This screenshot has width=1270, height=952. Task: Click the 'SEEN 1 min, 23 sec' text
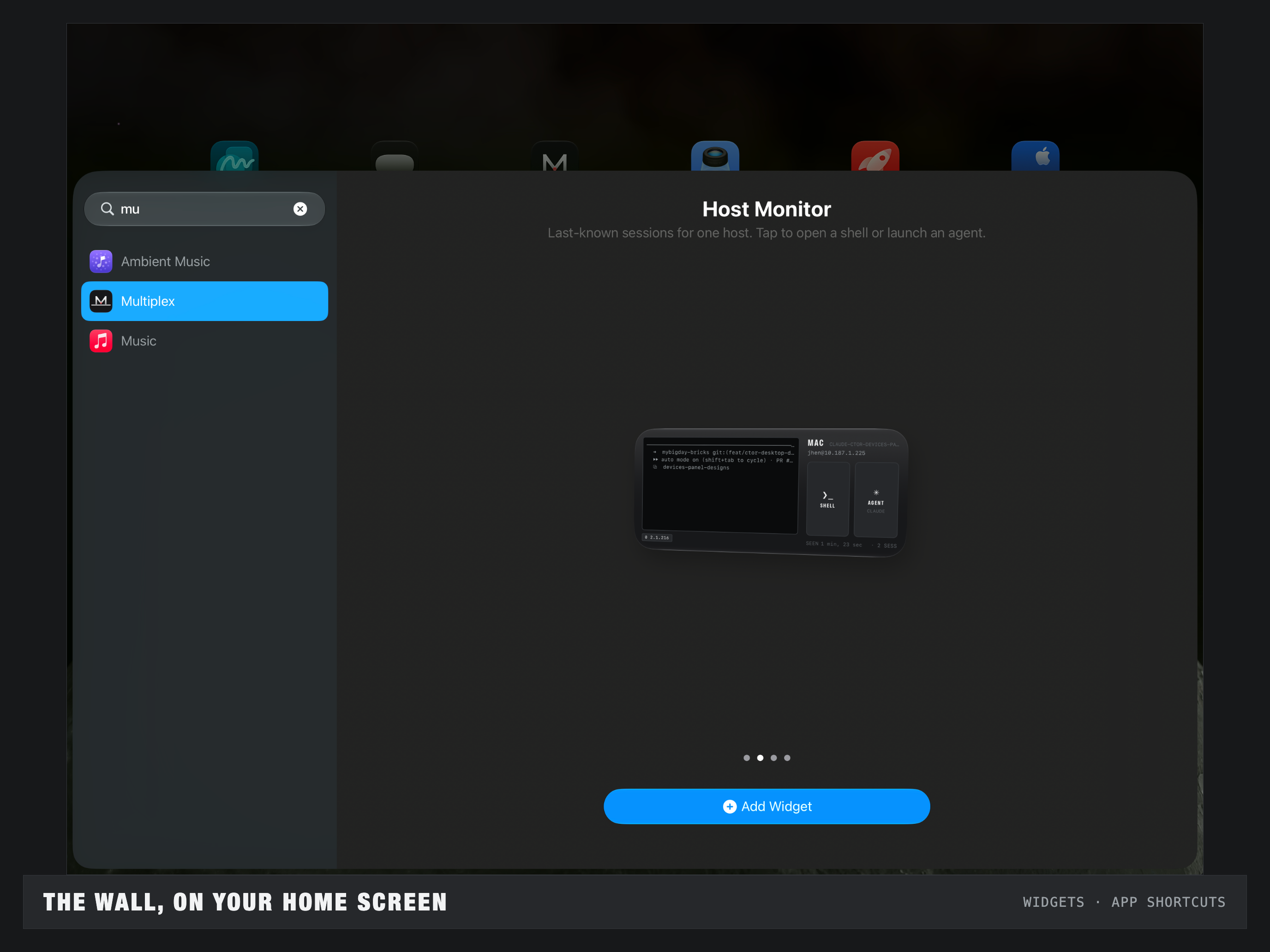click(833, 544)
